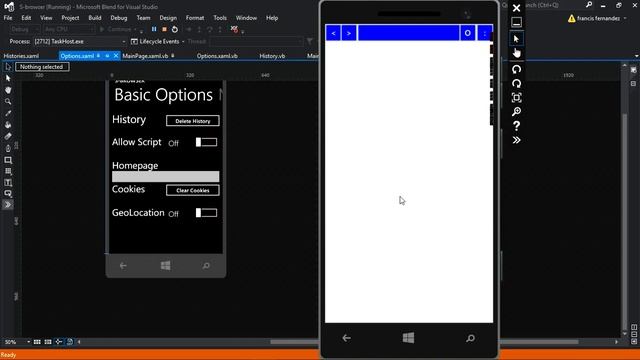
Task: Tap the phone browser refresh O button
Action: [x=468, y=33]
